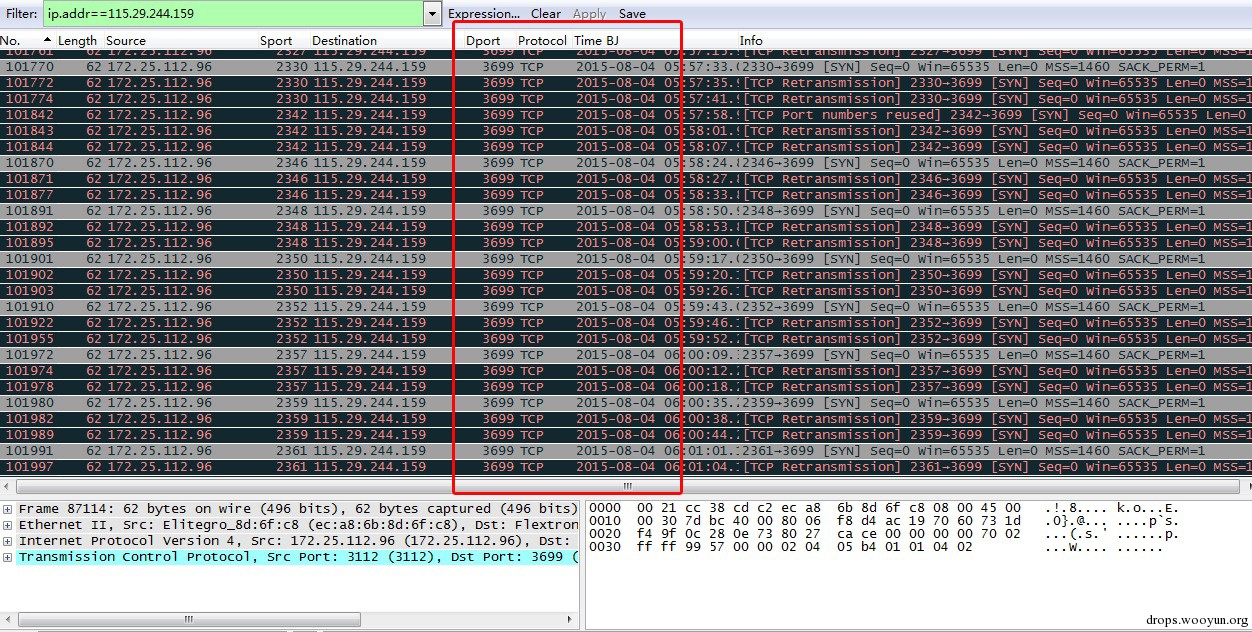
Task: Select packet row 101997
Action: point(300,467)
